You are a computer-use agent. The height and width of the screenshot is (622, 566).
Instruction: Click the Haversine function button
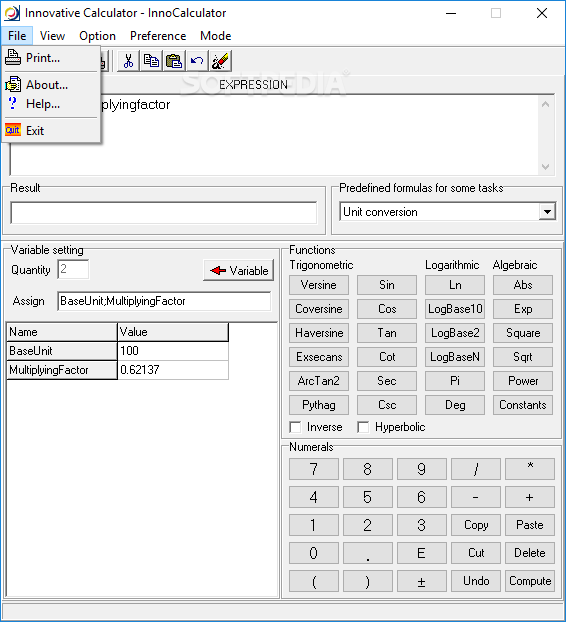tap(319, 333)
